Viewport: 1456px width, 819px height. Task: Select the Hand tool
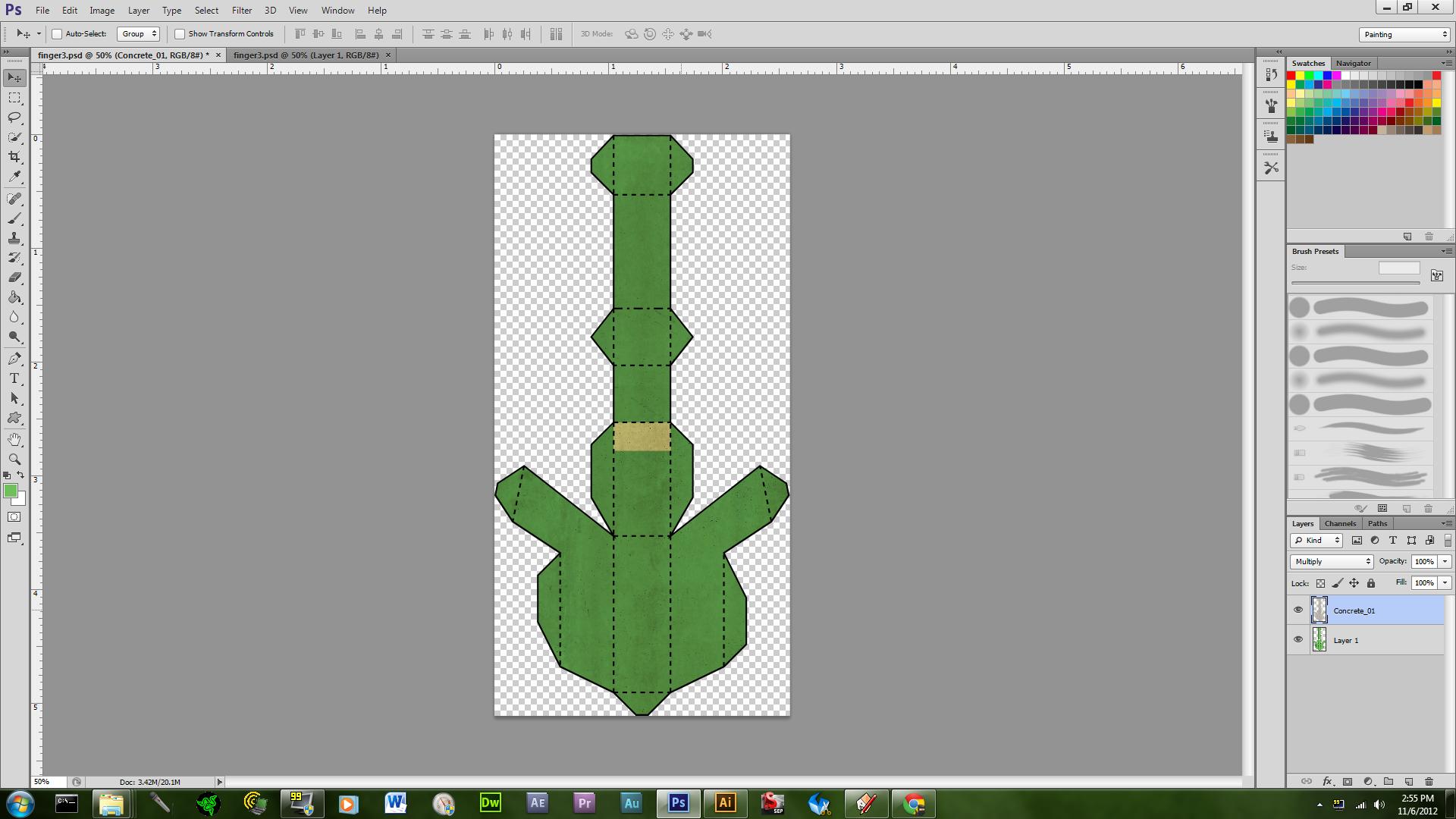pos(14,440)
